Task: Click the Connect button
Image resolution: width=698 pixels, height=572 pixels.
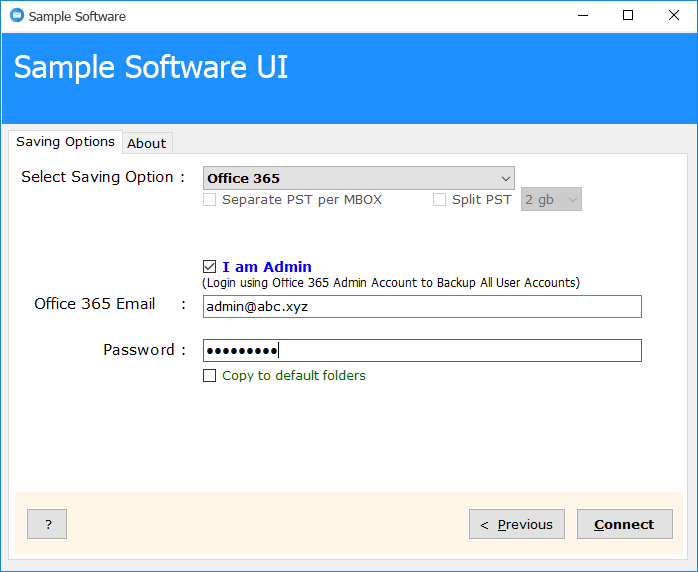Action: pos(625,524)
